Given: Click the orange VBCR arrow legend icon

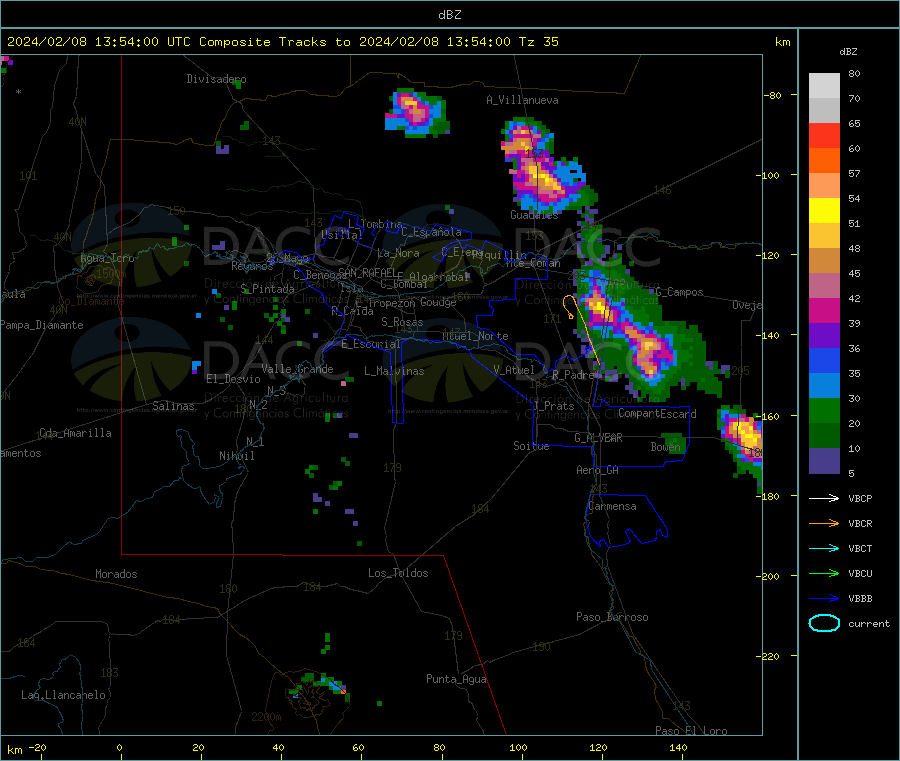Looking at the screenshot, I should 824,523.
